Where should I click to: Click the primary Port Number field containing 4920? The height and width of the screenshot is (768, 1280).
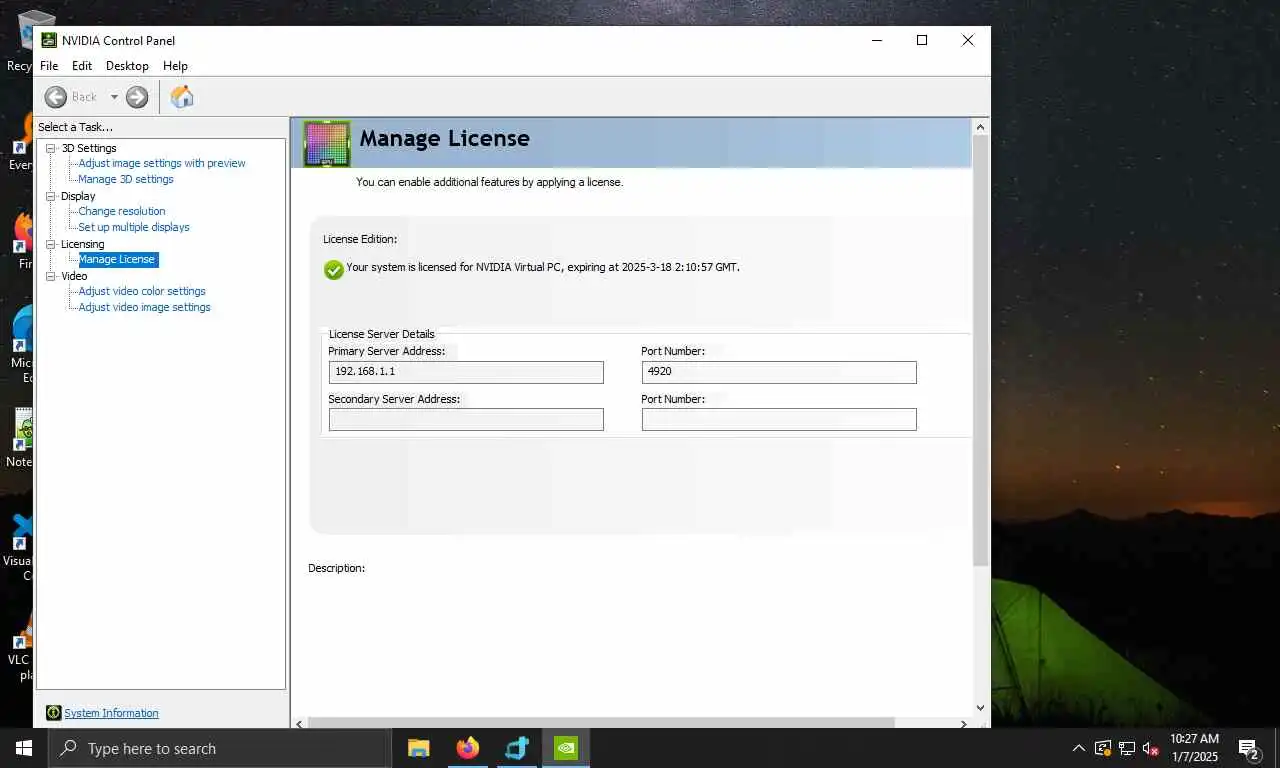[x=779, y=372]
